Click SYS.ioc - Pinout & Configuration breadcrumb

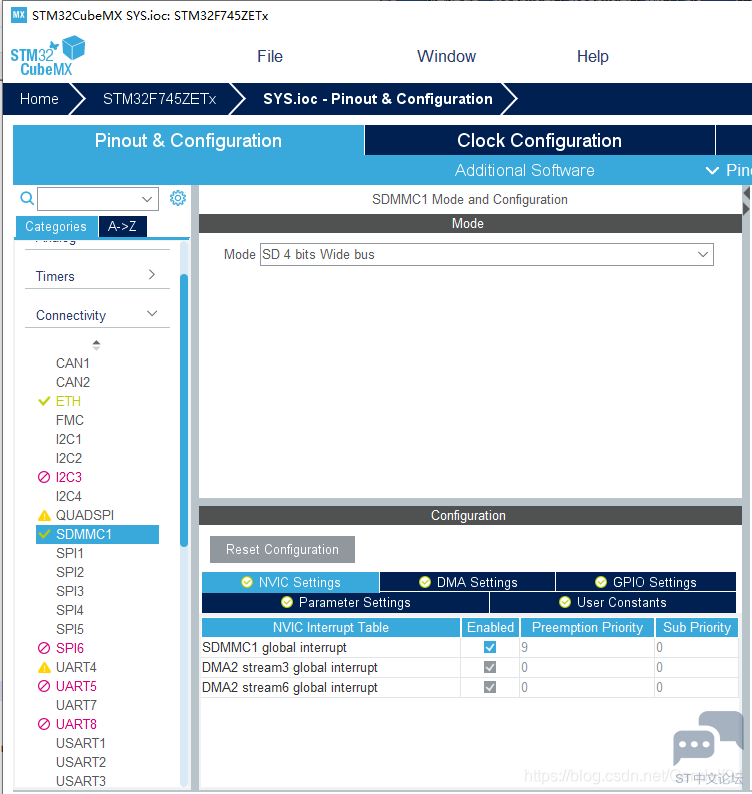tap(378, 99)
